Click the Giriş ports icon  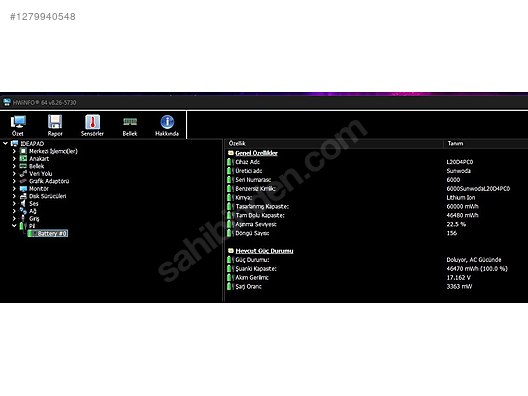pos(23,218)
